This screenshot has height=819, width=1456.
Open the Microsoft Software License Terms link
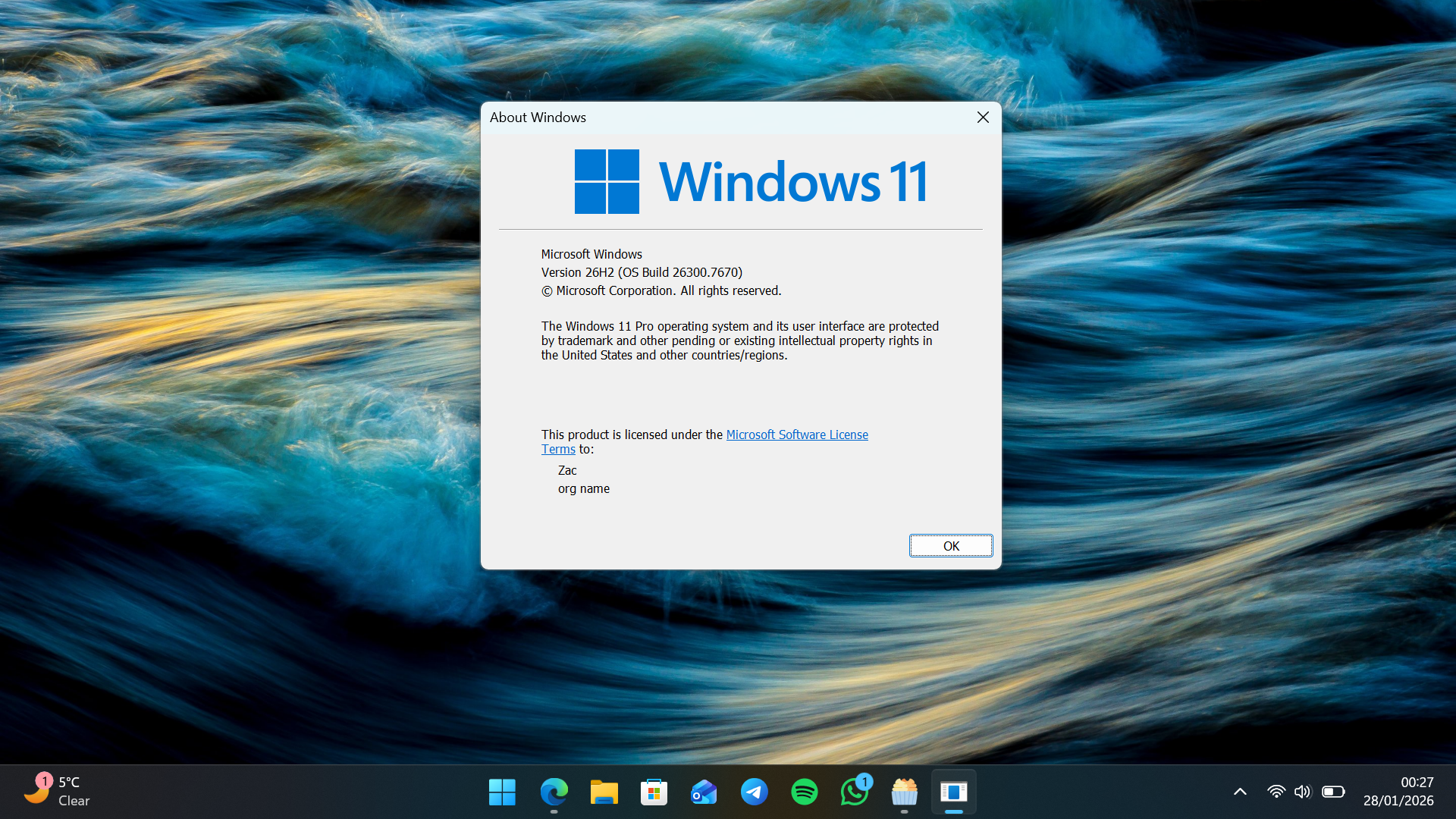point(797,434)
